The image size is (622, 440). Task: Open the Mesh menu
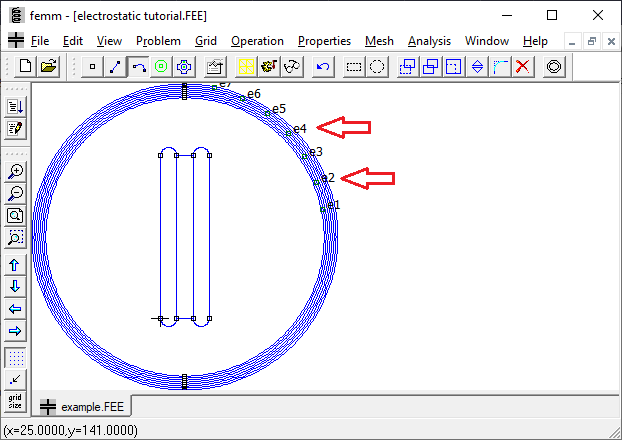click(379, 41)
